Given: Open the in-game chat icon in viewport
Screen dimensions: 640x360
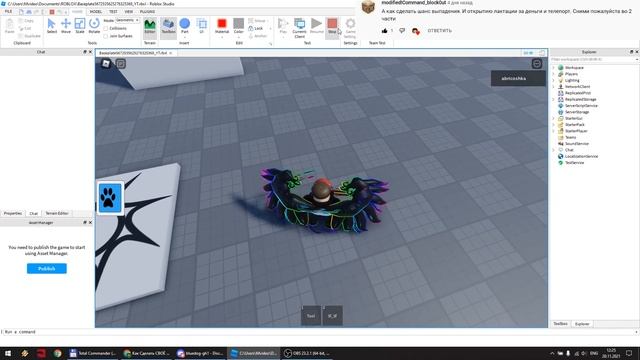Looking at the screenshot, I should (x=120, y=63).
